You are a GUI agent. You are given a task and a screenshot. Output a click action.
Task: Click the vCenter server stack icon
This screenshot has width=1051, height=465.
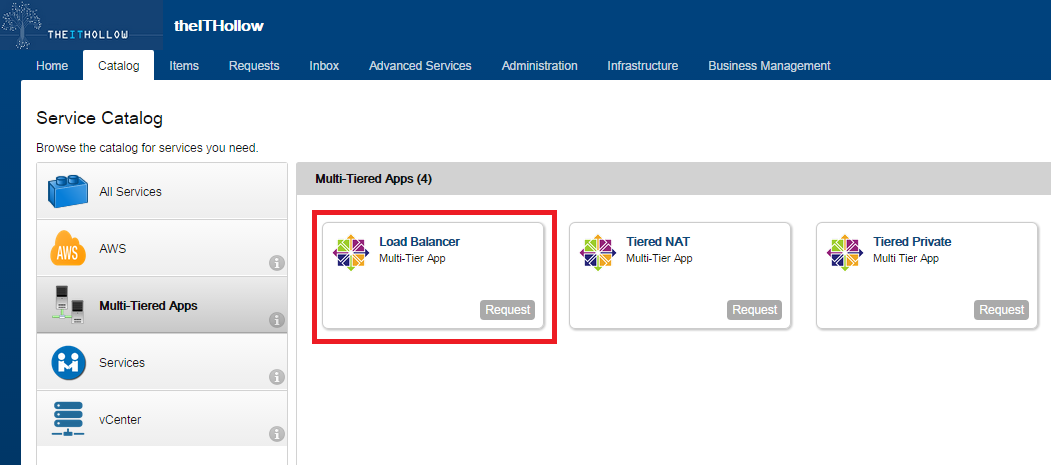(68, 419)
